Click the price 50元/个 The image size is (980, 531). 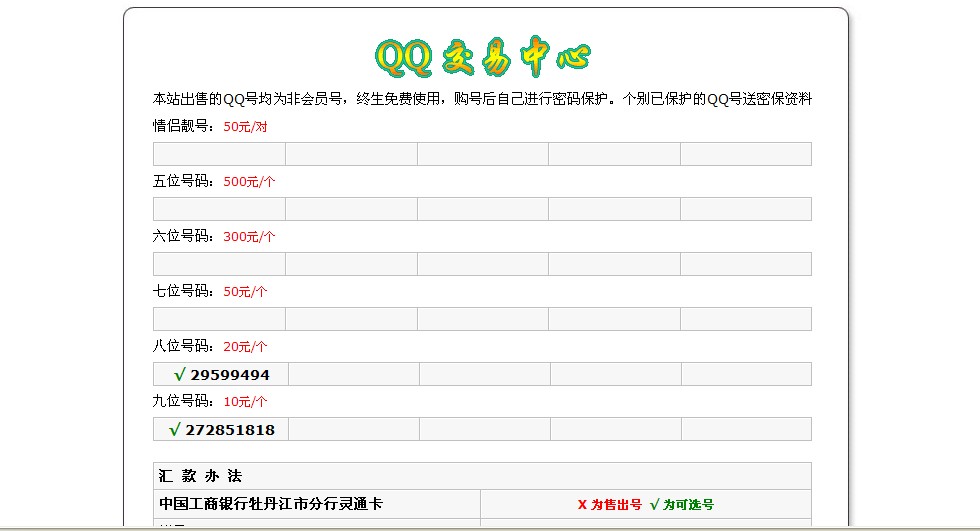coord(245,292)
